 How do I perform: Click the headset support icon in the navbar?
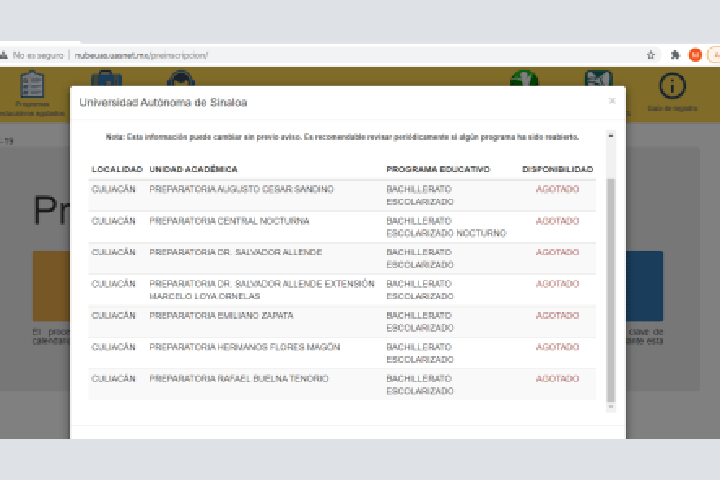[181, 78]
